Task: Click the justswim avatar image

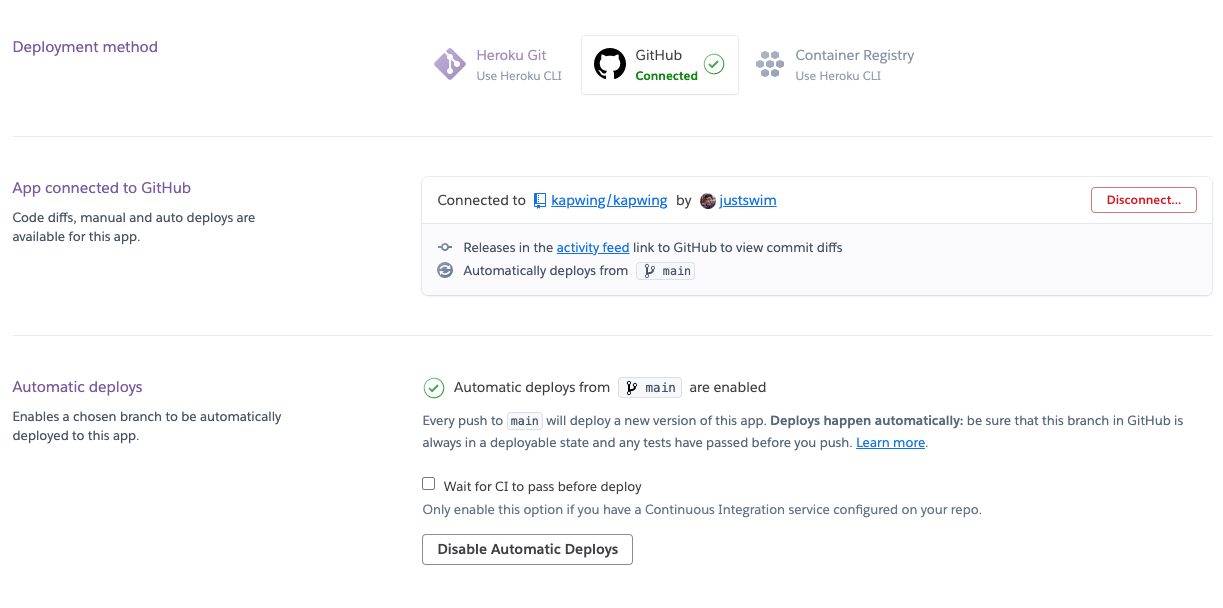Action: tap(708, 201)
